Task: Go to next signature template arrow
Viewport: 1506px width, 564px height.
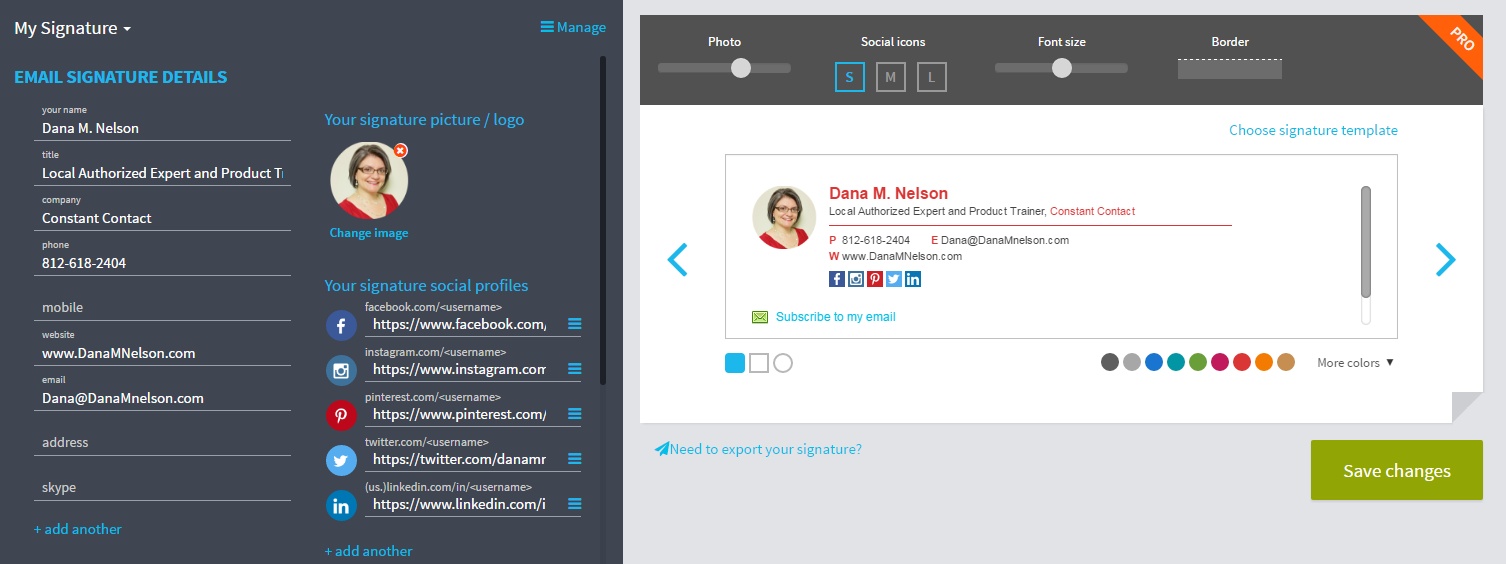Action: (x=1445, y=260)
